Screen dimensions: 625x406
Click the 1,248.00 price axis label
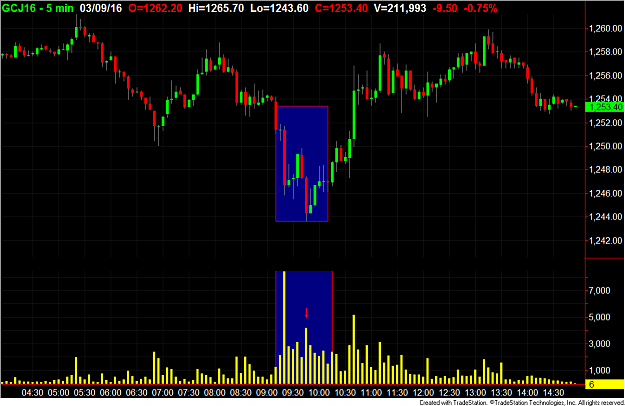[x=605, y=170]
